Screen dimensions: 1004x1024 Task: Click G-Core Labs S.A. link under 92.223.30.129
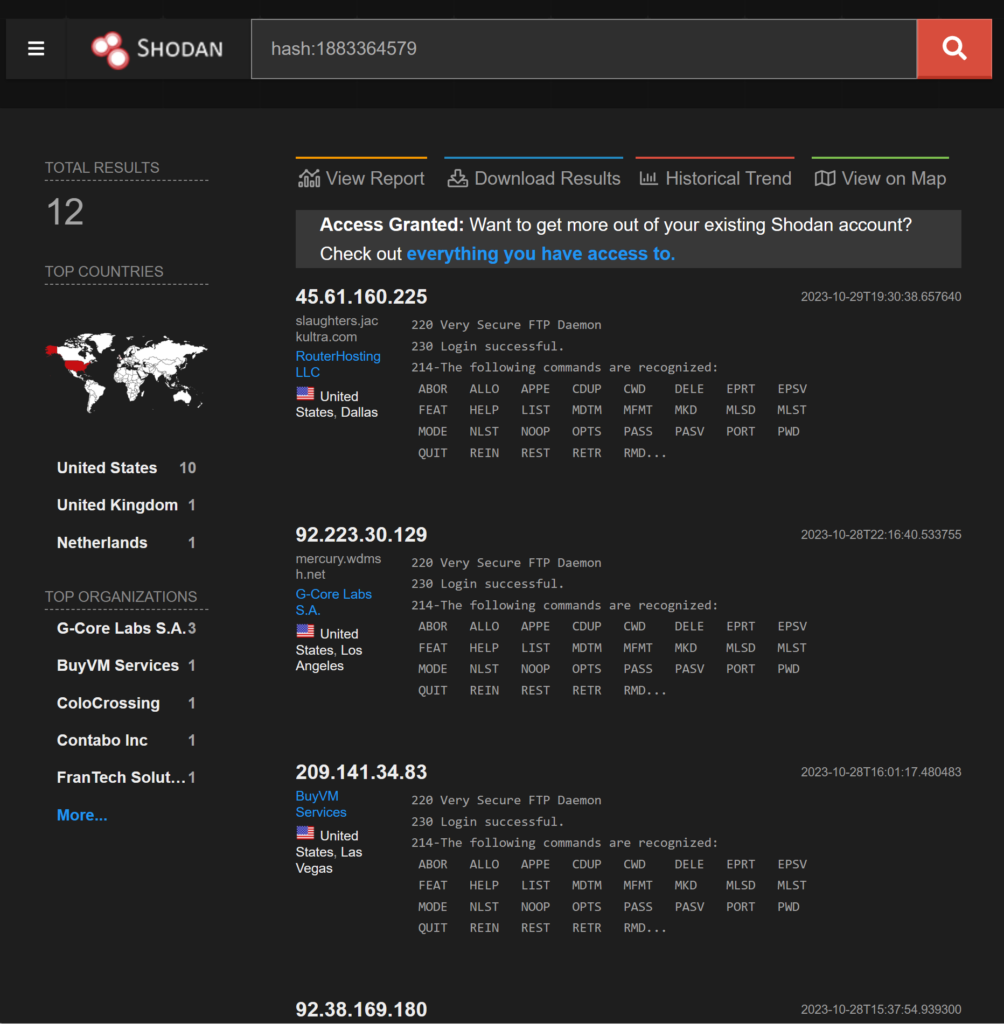333,602
